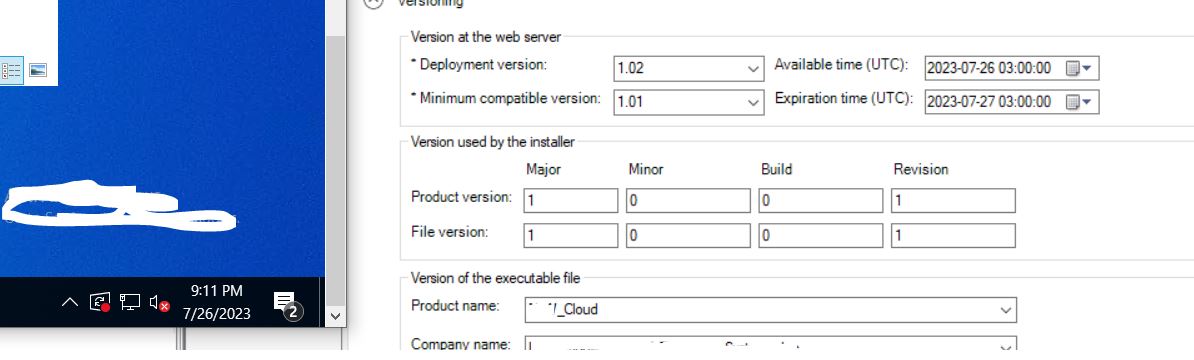Click the muted speaker volume icon
The height and width of the screenshot is (360, 1194).
pyautogui.click(x=159, y=303)
